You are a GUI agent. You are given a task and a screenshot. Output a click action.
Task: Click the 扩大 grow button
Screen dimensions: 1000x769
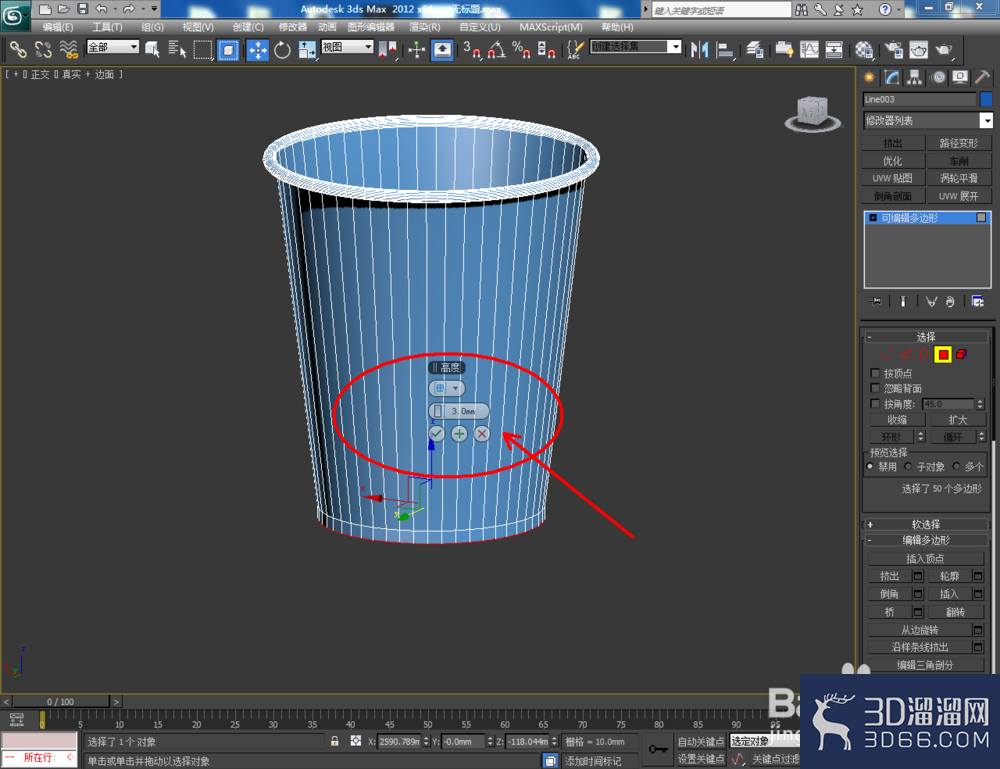[958, 420]
